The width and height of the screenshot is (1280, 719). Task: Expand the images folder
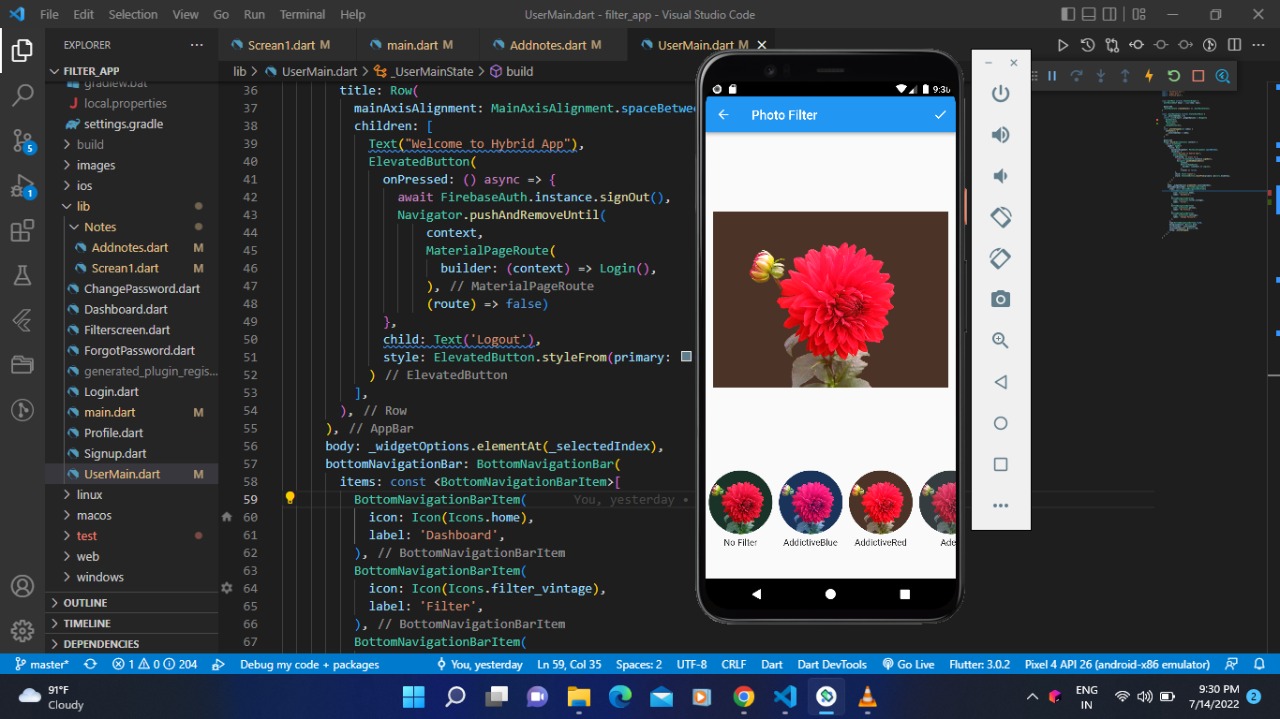click(131, 165)
